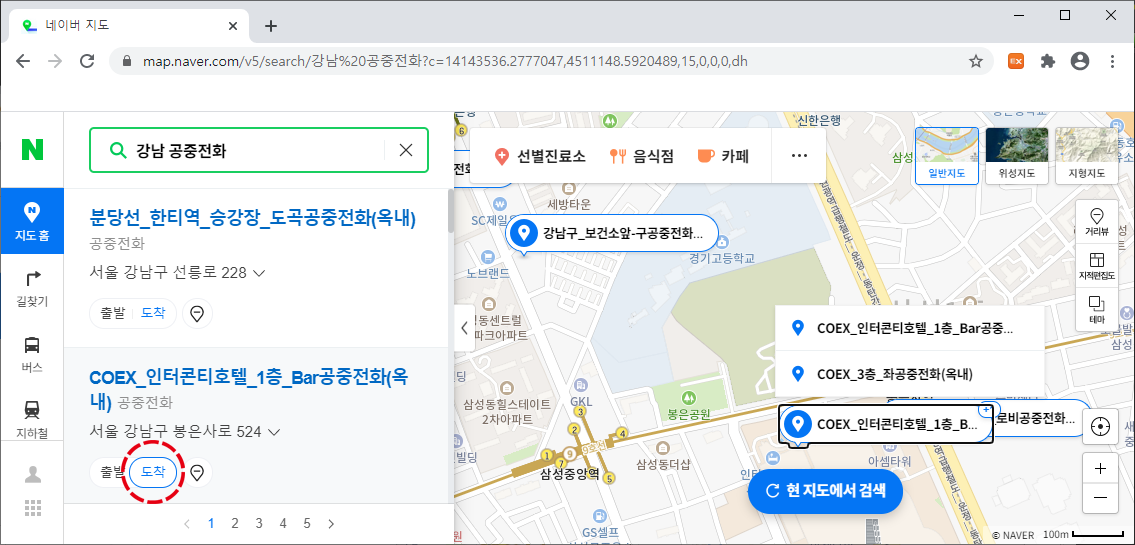The image size is (1135, 545).
Task: Switch to 위성지도 satellite map
Action: click(1016, 155)
